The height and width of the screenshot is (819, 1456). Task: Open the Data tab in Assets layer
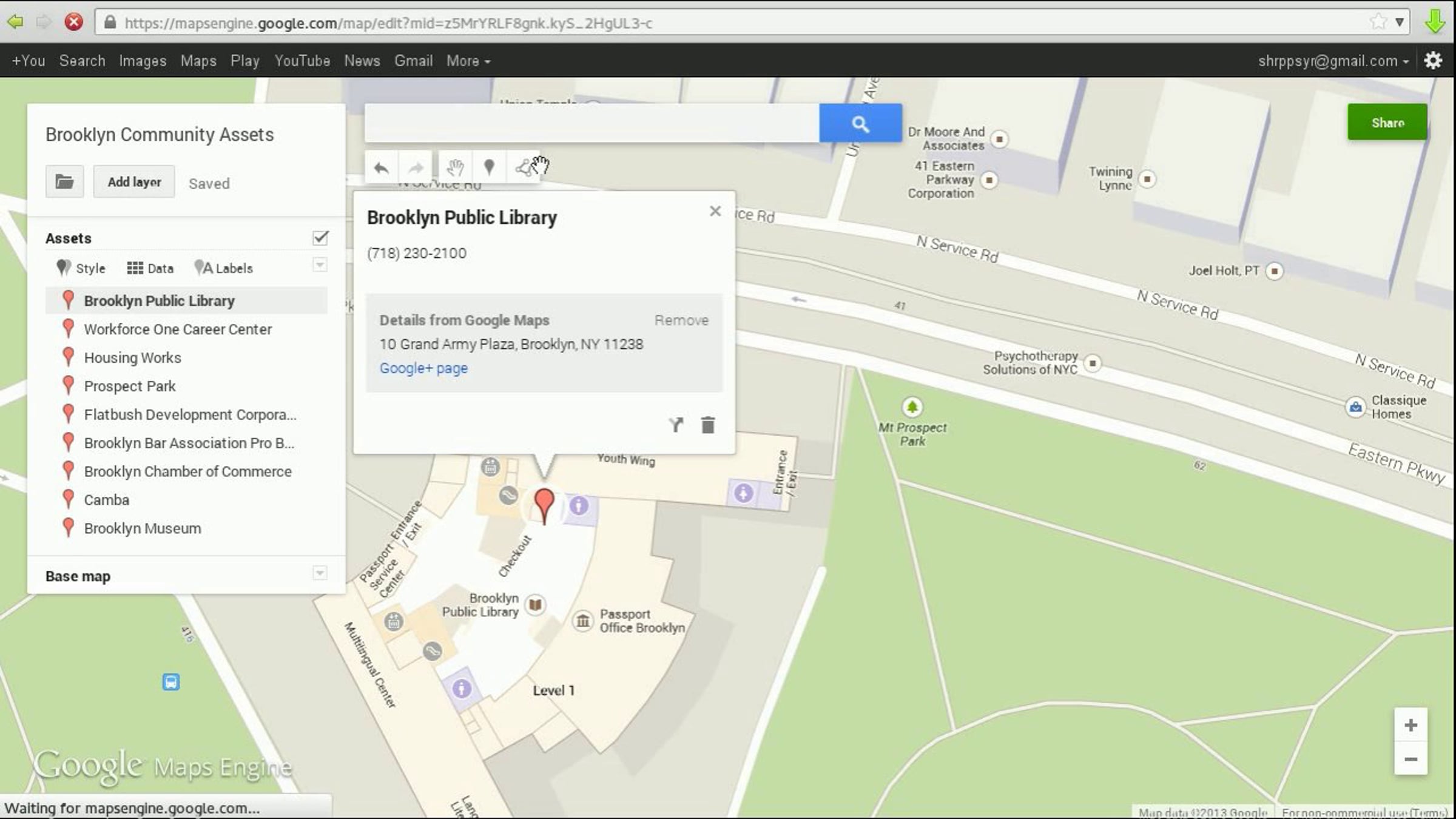[x=150, y=268]
